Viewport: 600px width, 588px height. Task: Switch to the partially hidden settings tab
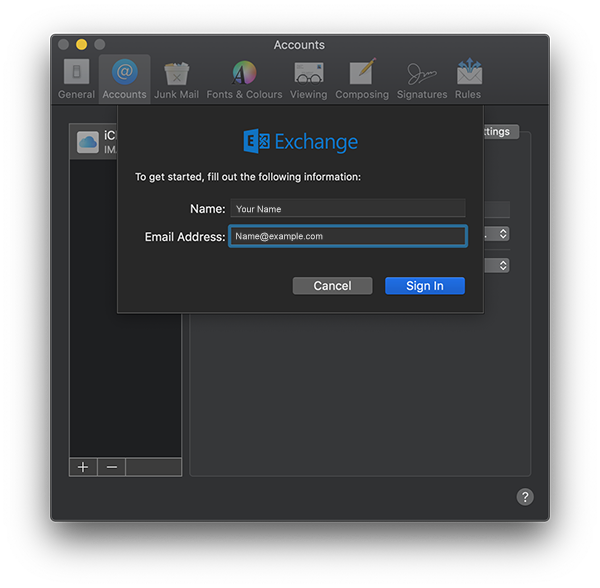[x=501, y=132]
